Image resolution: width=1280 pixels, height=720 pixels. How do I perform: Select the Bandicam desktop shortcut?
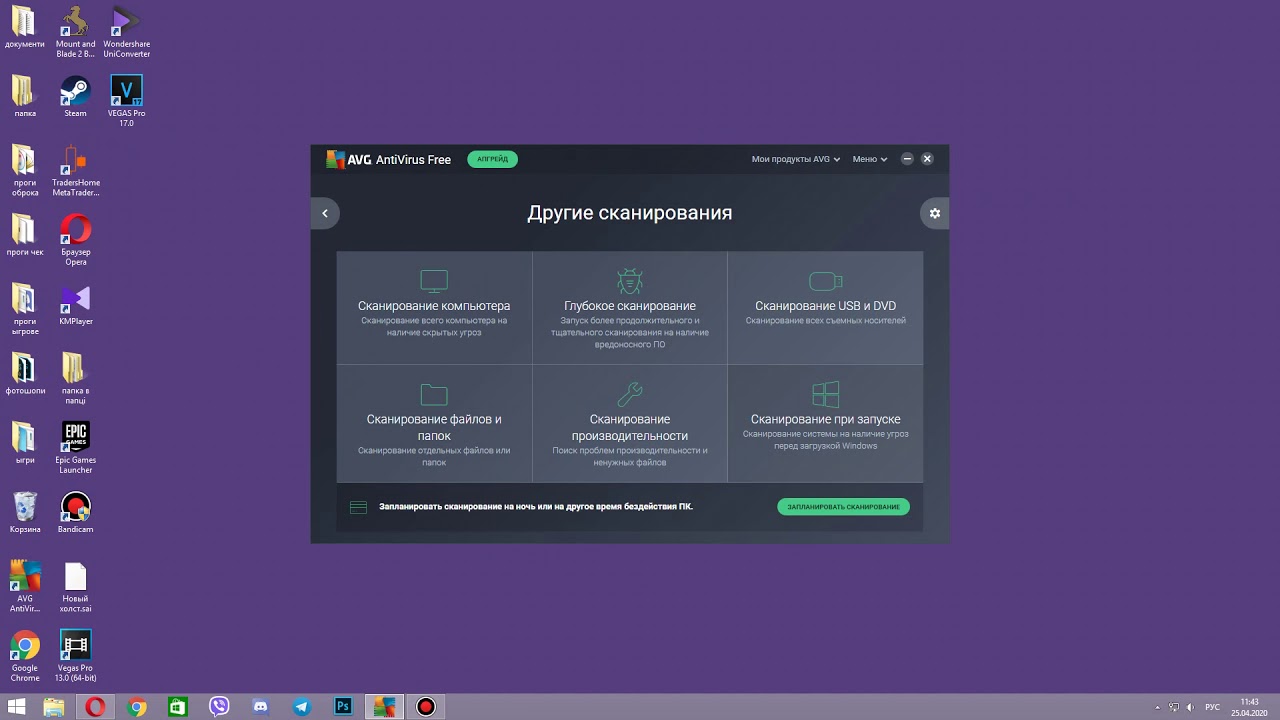[75, 512]
